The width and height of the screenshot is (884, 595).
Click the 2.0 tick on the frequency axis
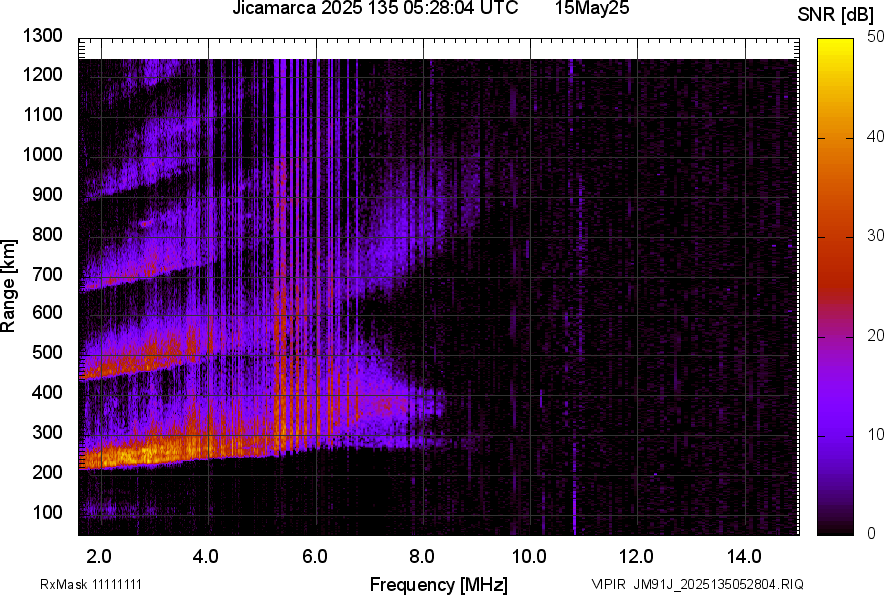tap(99, 556)
